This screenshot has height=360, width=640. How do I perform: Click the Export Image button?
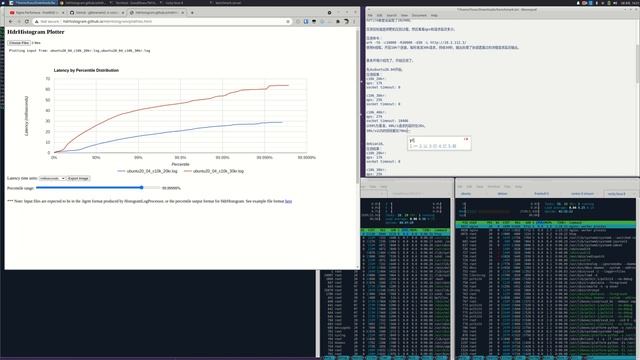tap(78, 178)
